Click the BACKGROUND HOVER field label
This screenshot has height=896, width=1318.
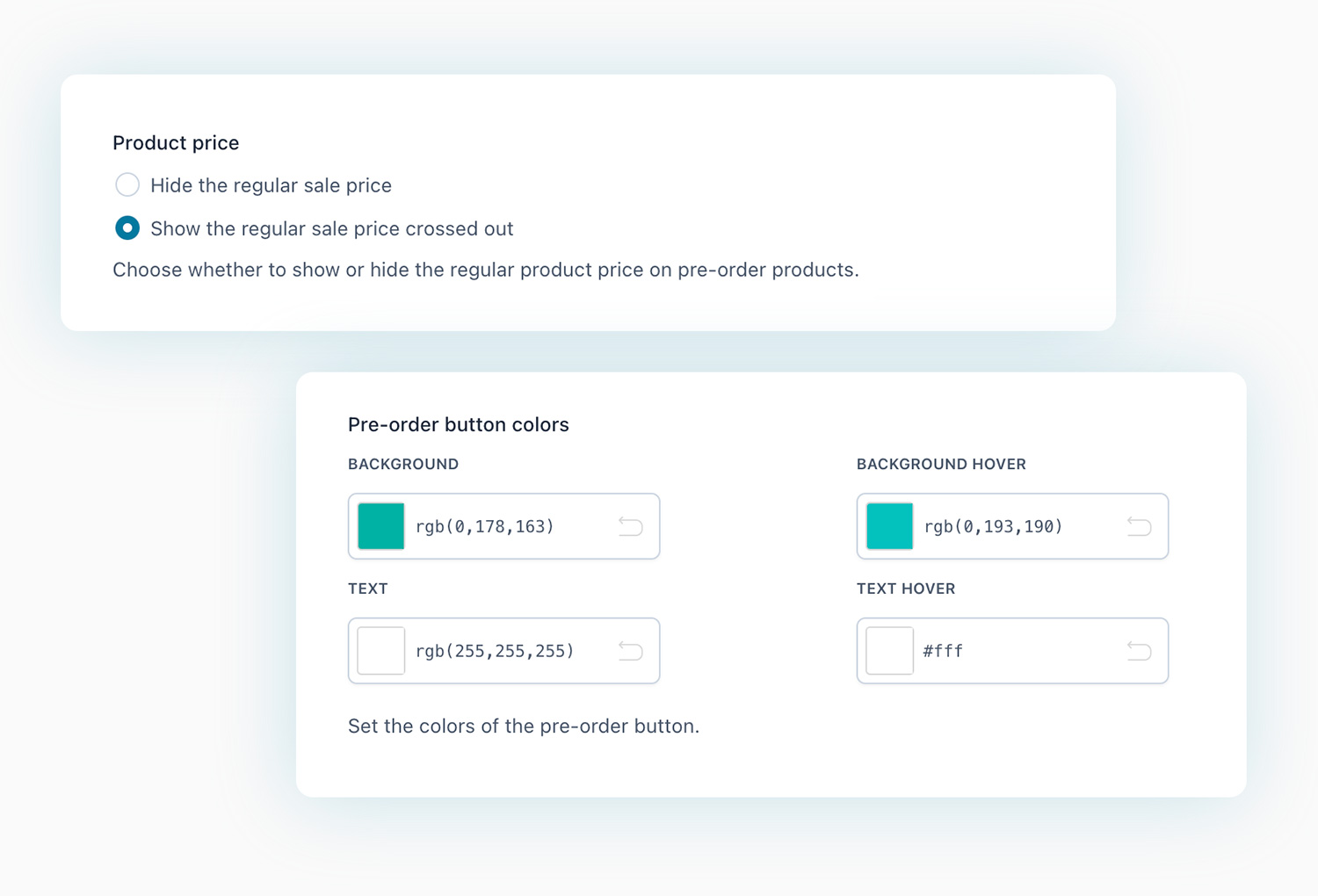coord(941,464)
